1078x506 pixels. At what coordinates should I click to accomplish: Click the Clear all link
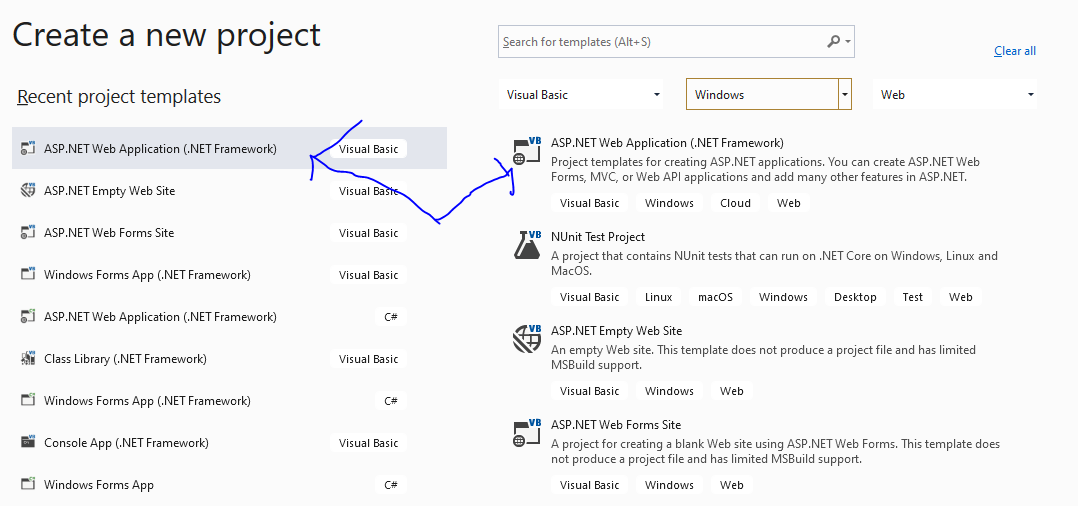1015,51
